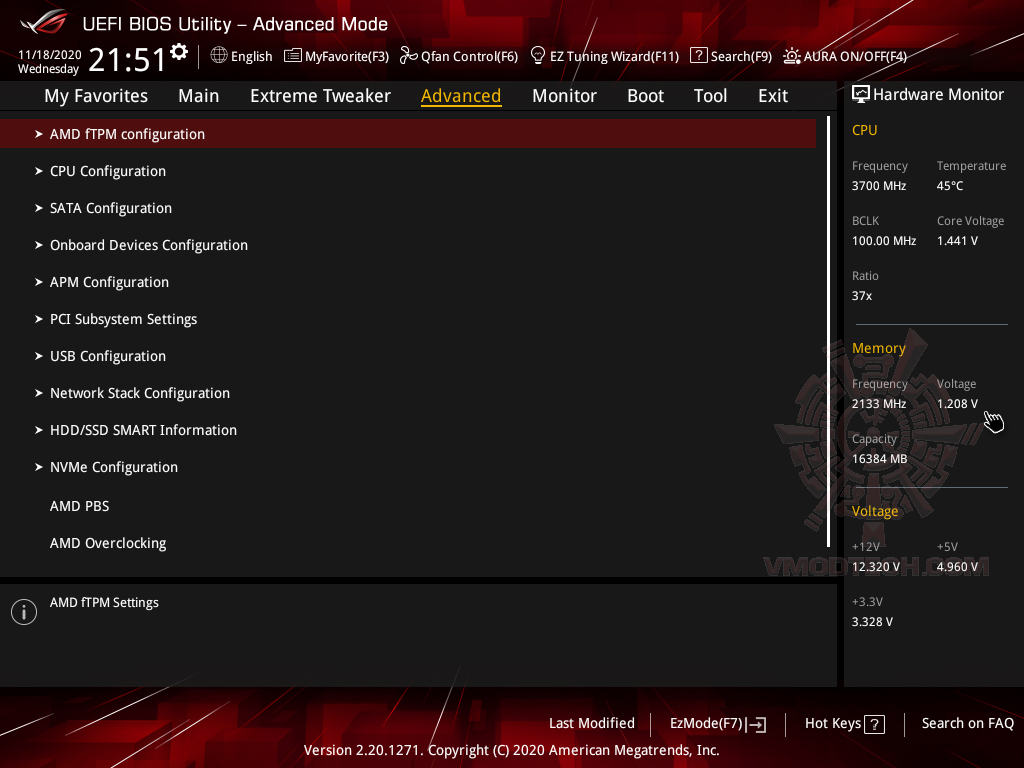Expand APM Configuration arrow

point(39,282)
